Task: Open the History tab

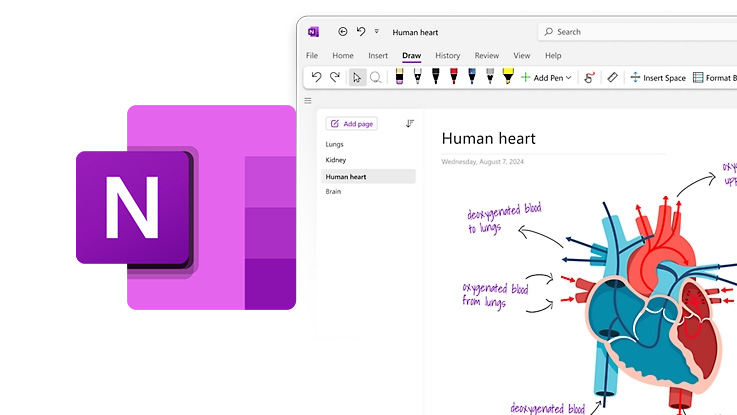Action: (x=447, y=55)
